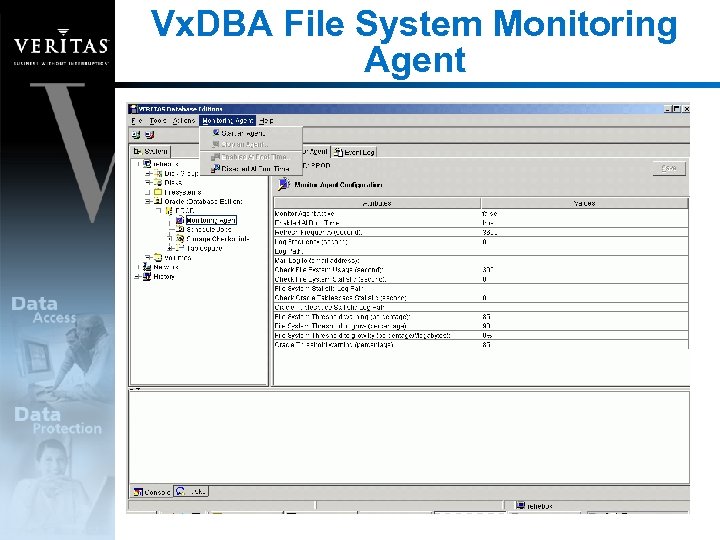This screenshot has width=720, height=540.
Task: Collapse the PROD instance node
Action: click(x=159, y=211)
